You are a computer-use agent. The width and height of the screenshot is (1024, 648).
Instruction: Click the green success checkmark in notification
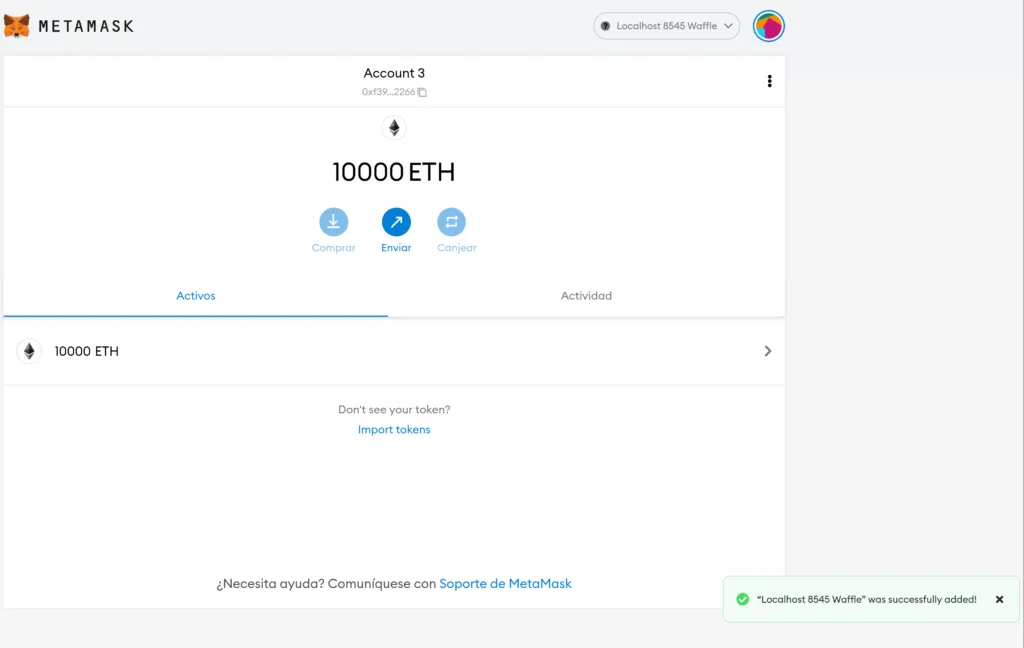[742, 599]
